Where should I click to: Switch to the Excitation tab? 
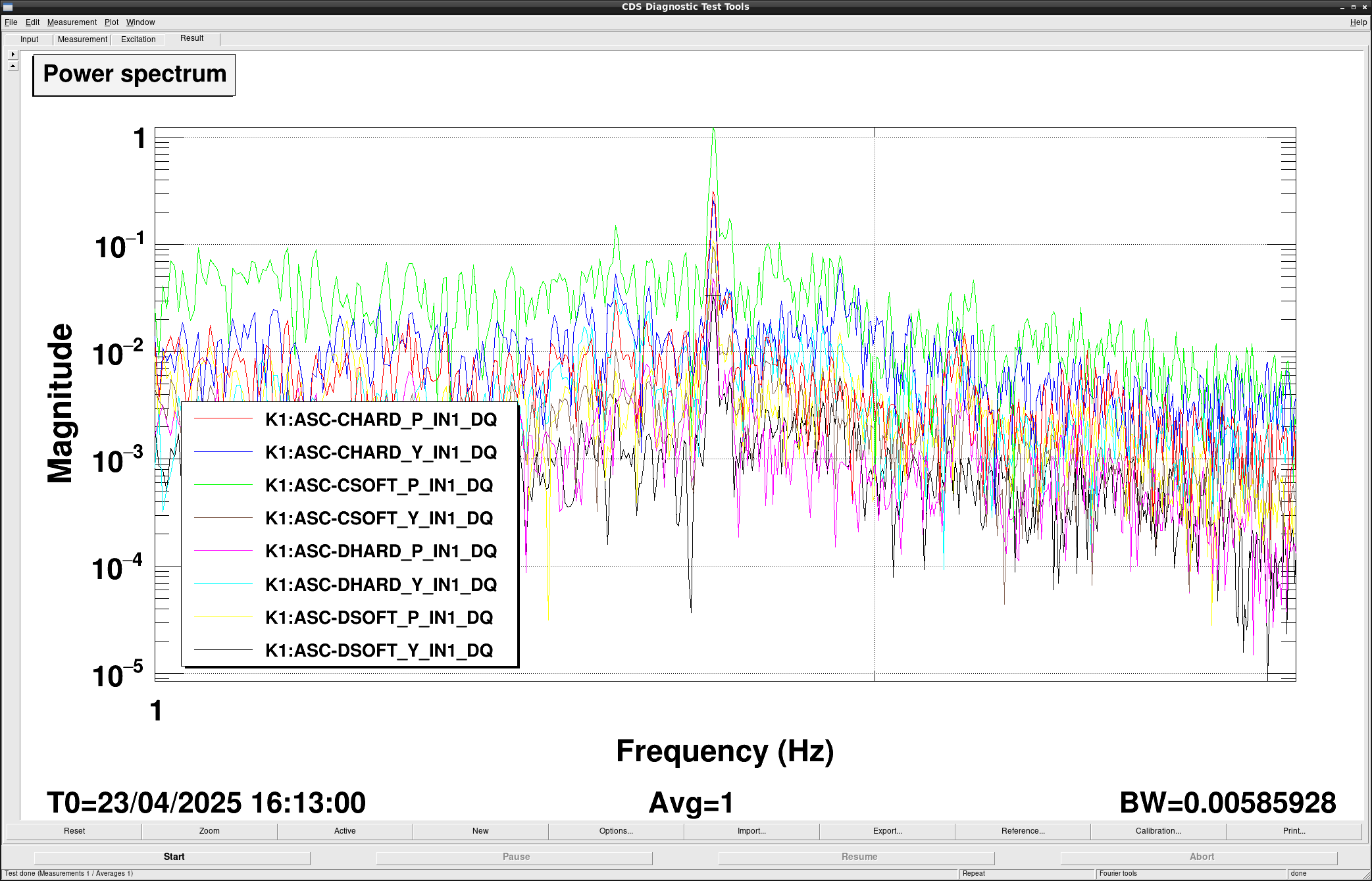[138, 39]
